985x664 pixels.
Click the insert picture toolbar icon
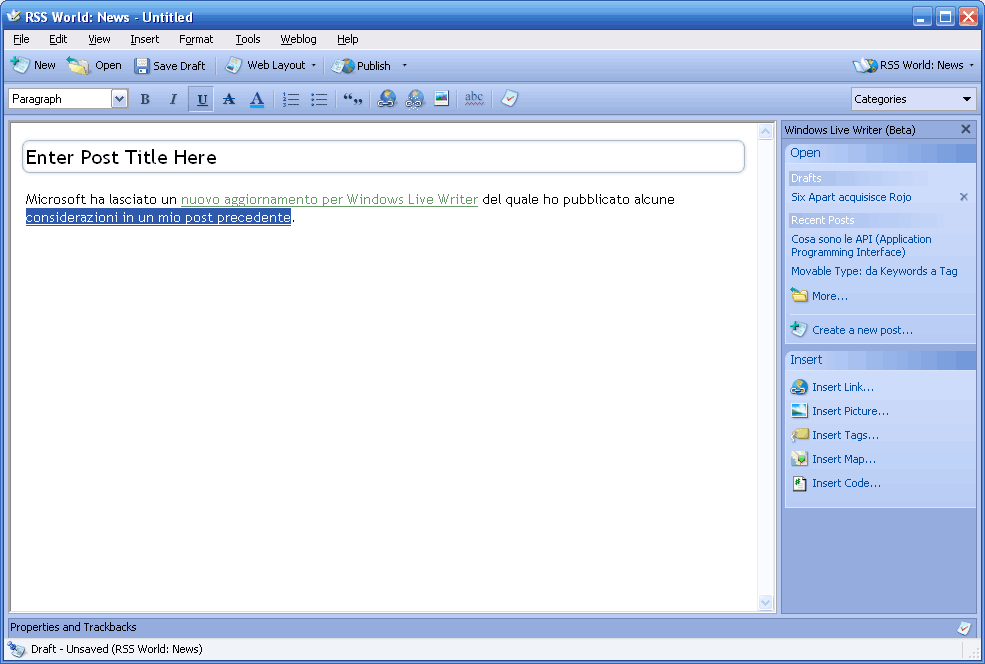442,99
